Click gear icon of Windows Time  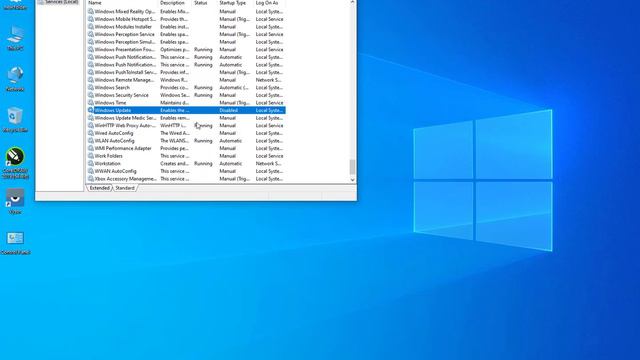pyautogui.click(x=91, y=102)
